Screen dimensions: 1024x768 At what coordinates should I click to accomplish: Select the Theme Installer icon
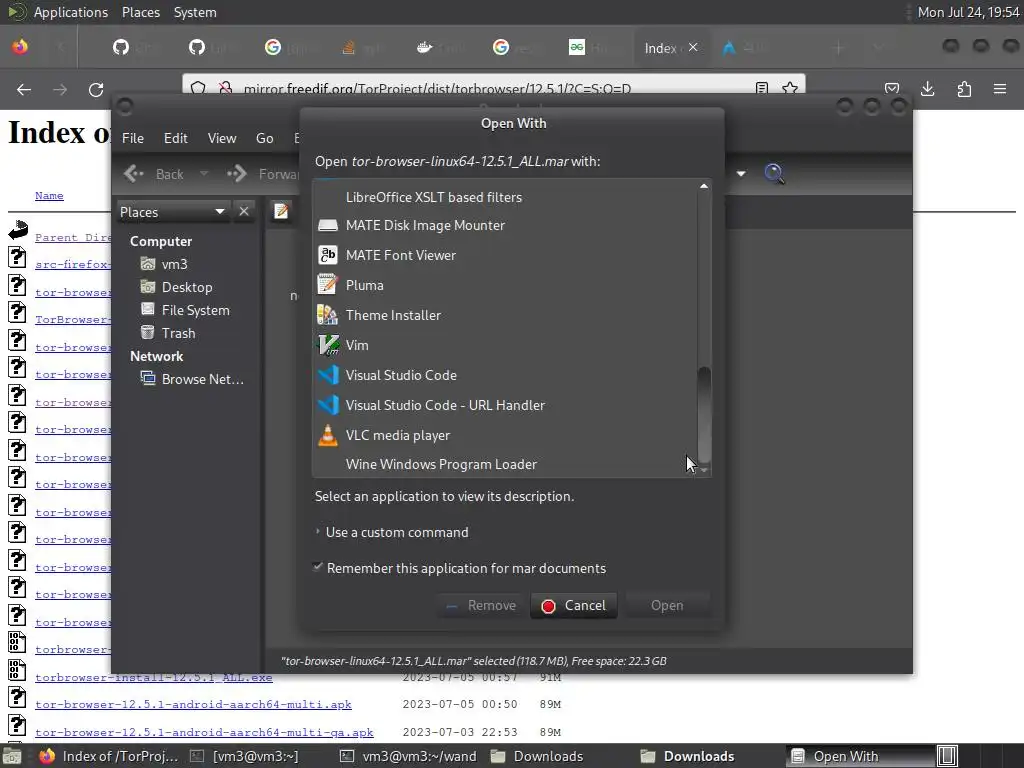pyautogui.click(x=327, y=315)
